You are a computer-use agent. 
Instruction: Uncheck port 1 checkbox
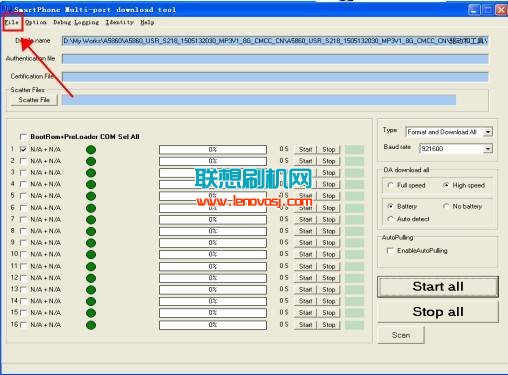(x=23, y=149)
